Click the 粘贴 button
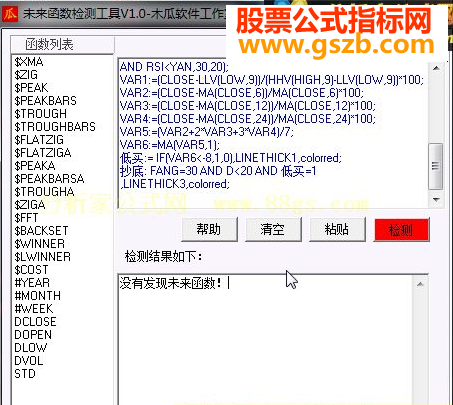Screen dimensions: 453x405 337,229
